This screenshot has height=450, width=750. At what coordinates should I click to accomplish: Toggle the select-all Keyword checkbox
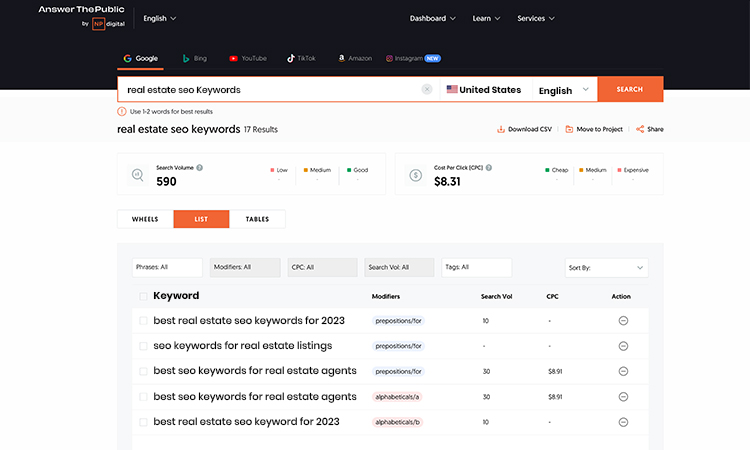coord(143,296)
